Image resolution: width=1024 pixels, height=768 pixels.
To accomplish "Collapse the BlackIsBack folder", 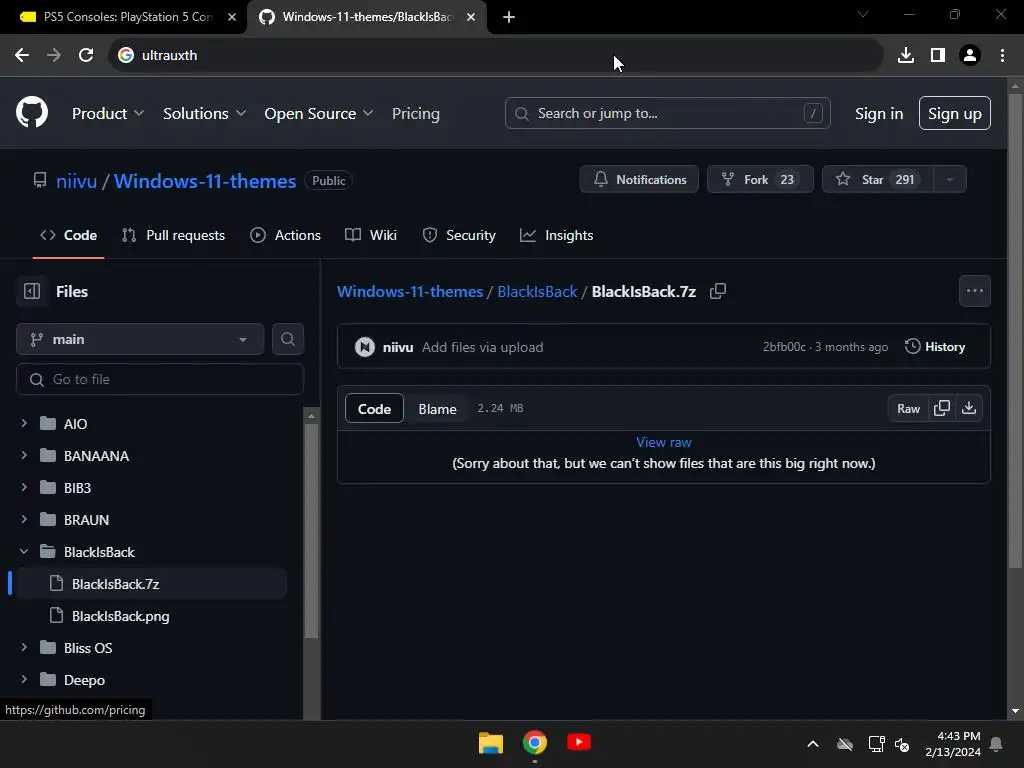I will pyautogui.click(x=24, y=552).
